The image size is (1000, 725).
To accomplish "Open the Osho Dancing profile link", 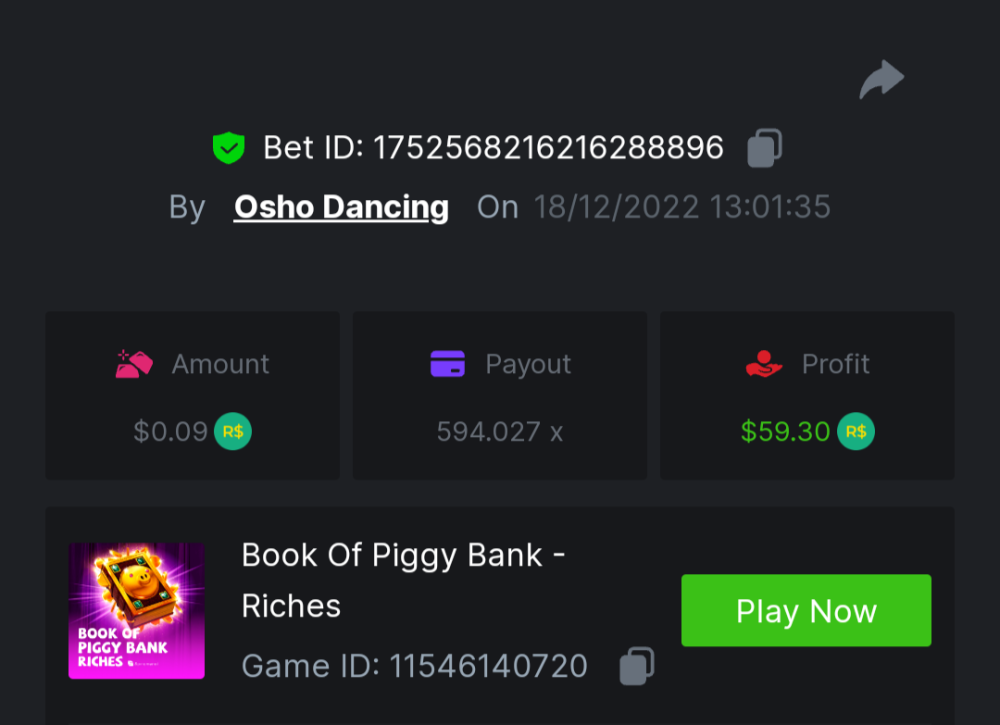I will pyautogui.click(x=341, y=207).
